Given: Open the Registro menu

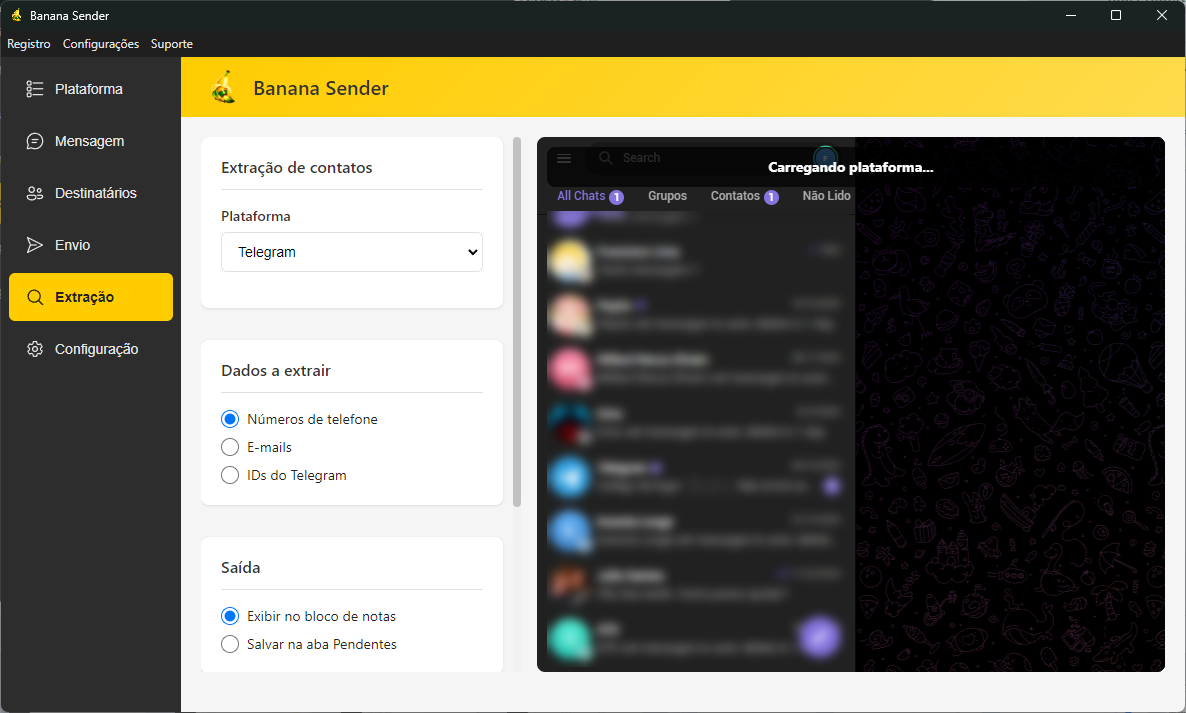Looking at the screenshot, I should pos(29,44).
